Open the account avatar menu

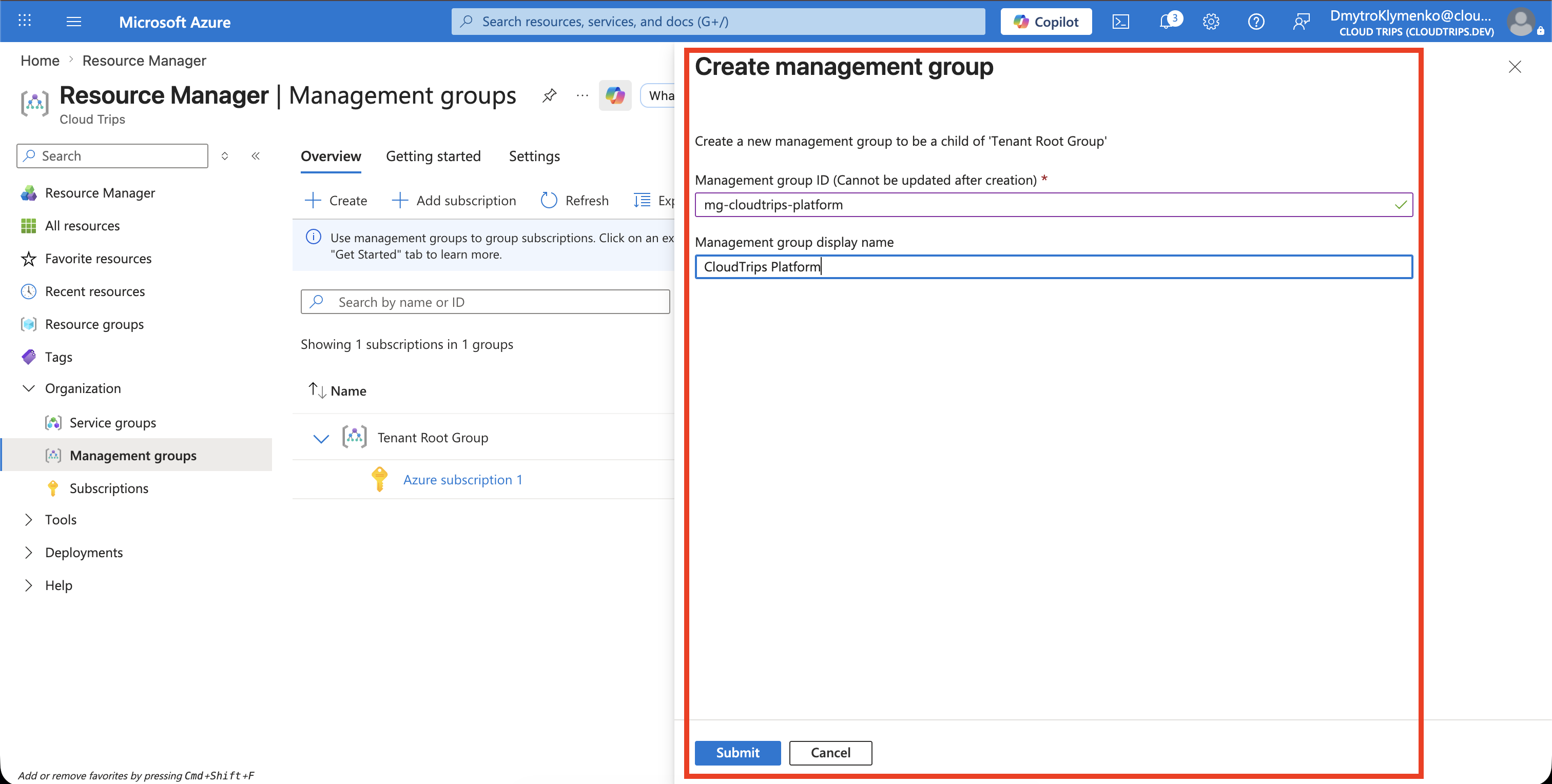tap(1522, 22)
